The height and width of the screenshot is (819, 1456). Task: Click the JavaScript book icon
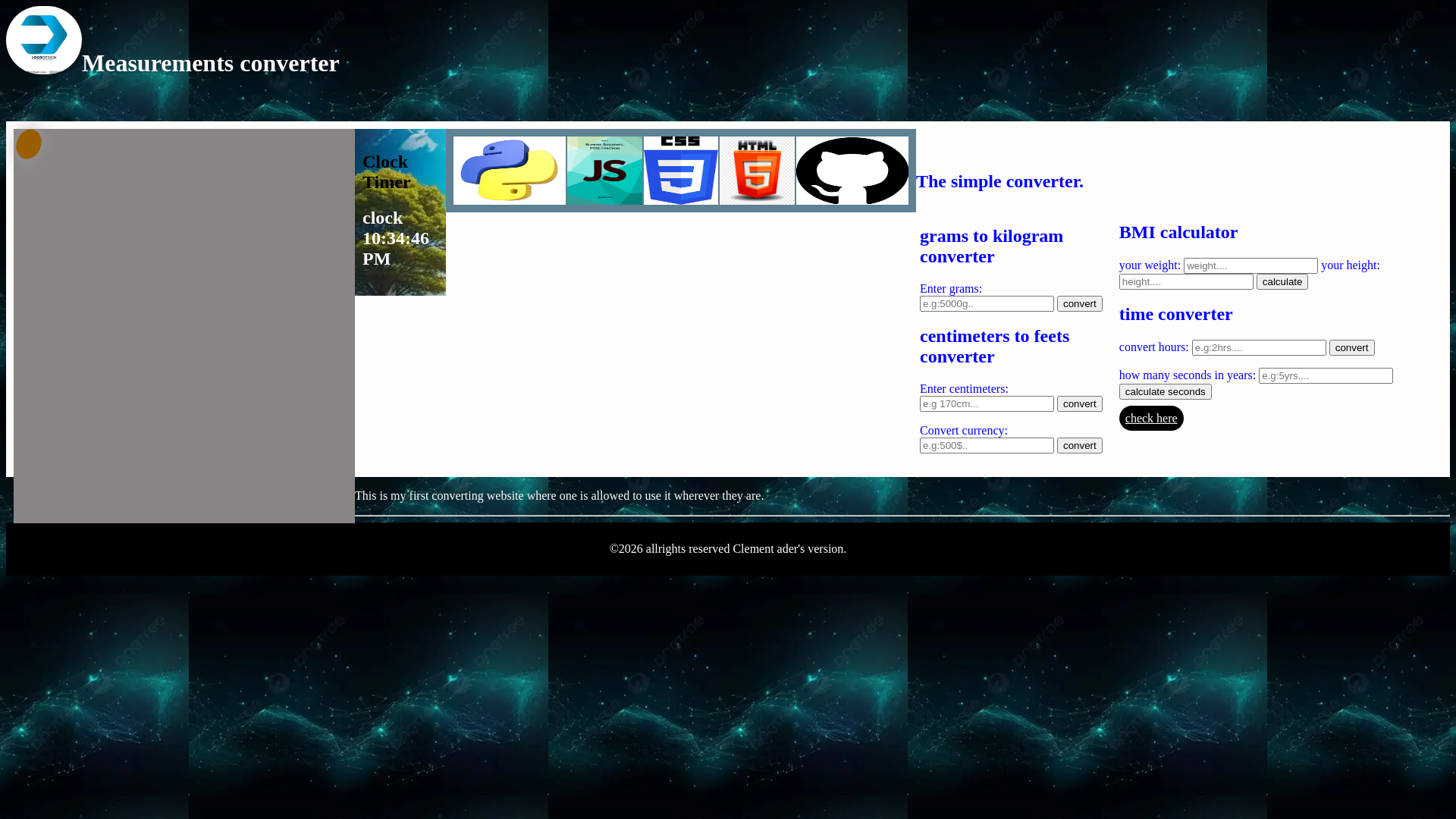click(x=604, y=171)
